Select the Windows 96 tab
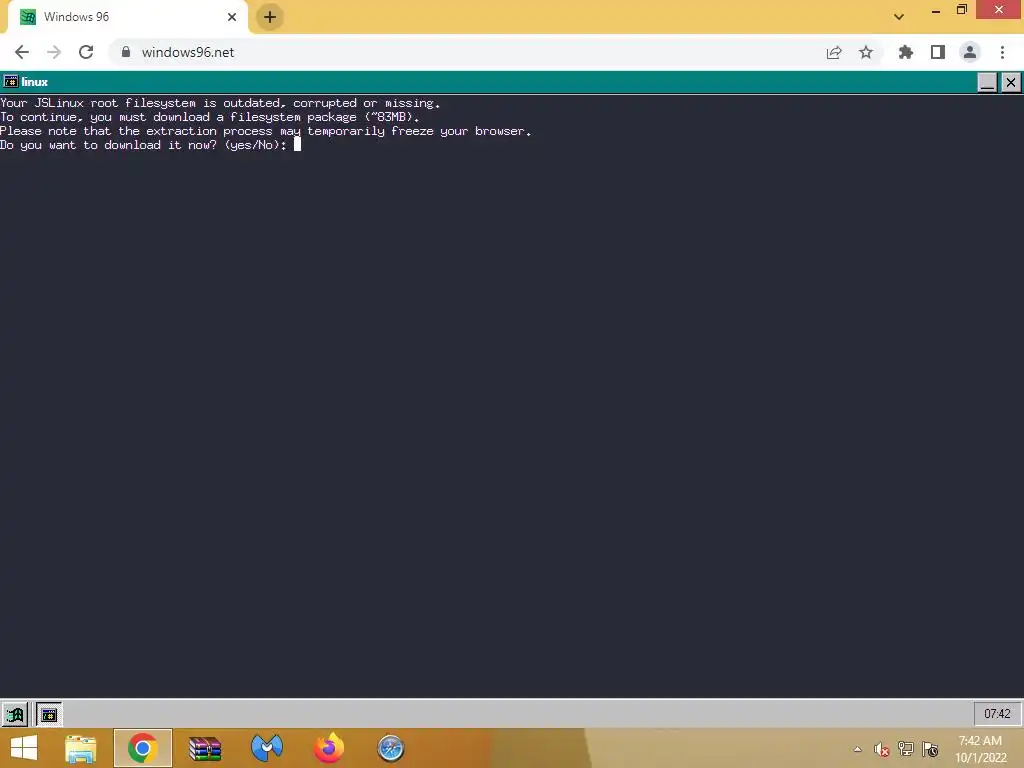This screenshot has height=768, width=1024. (128, 17)
